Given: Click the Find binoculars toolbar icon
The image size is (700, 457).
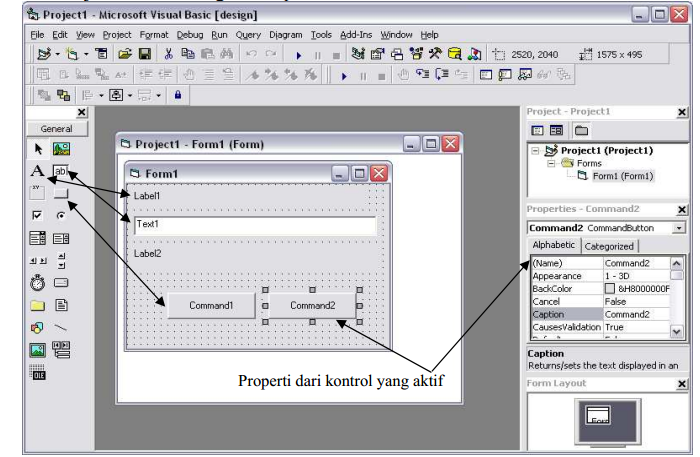Looking at the screenshot, I should pos(227,54).
